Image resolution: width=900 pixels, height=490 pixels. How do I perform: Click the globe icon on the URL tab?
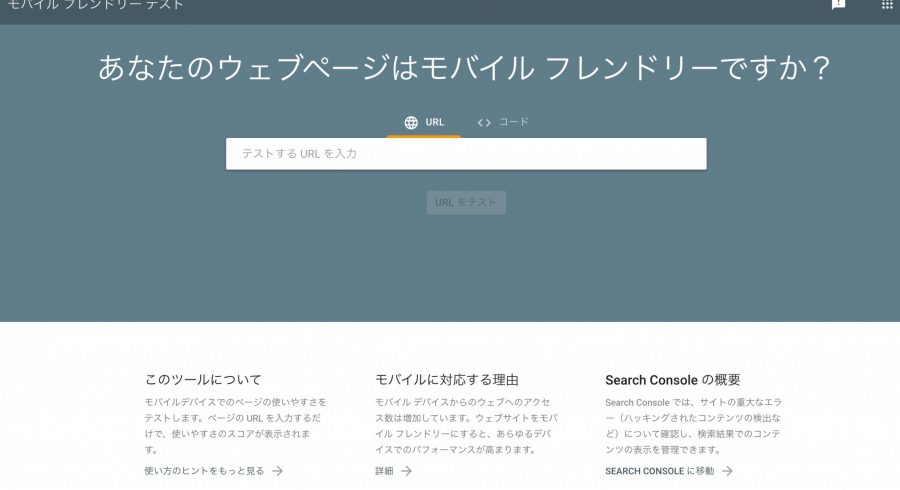[411, 123]
